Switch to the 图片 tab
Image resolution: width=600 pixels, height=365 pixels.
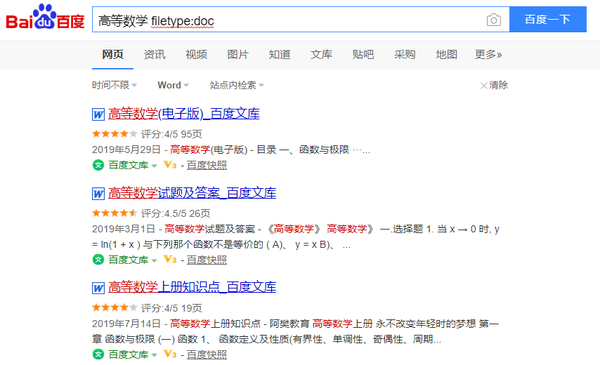coord(238,54)
